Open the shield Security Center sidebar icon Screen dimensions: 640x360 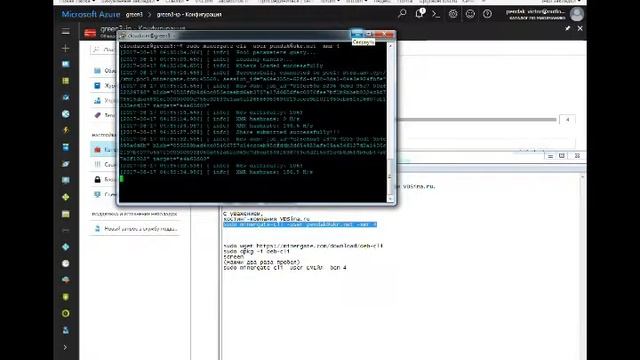65,297
